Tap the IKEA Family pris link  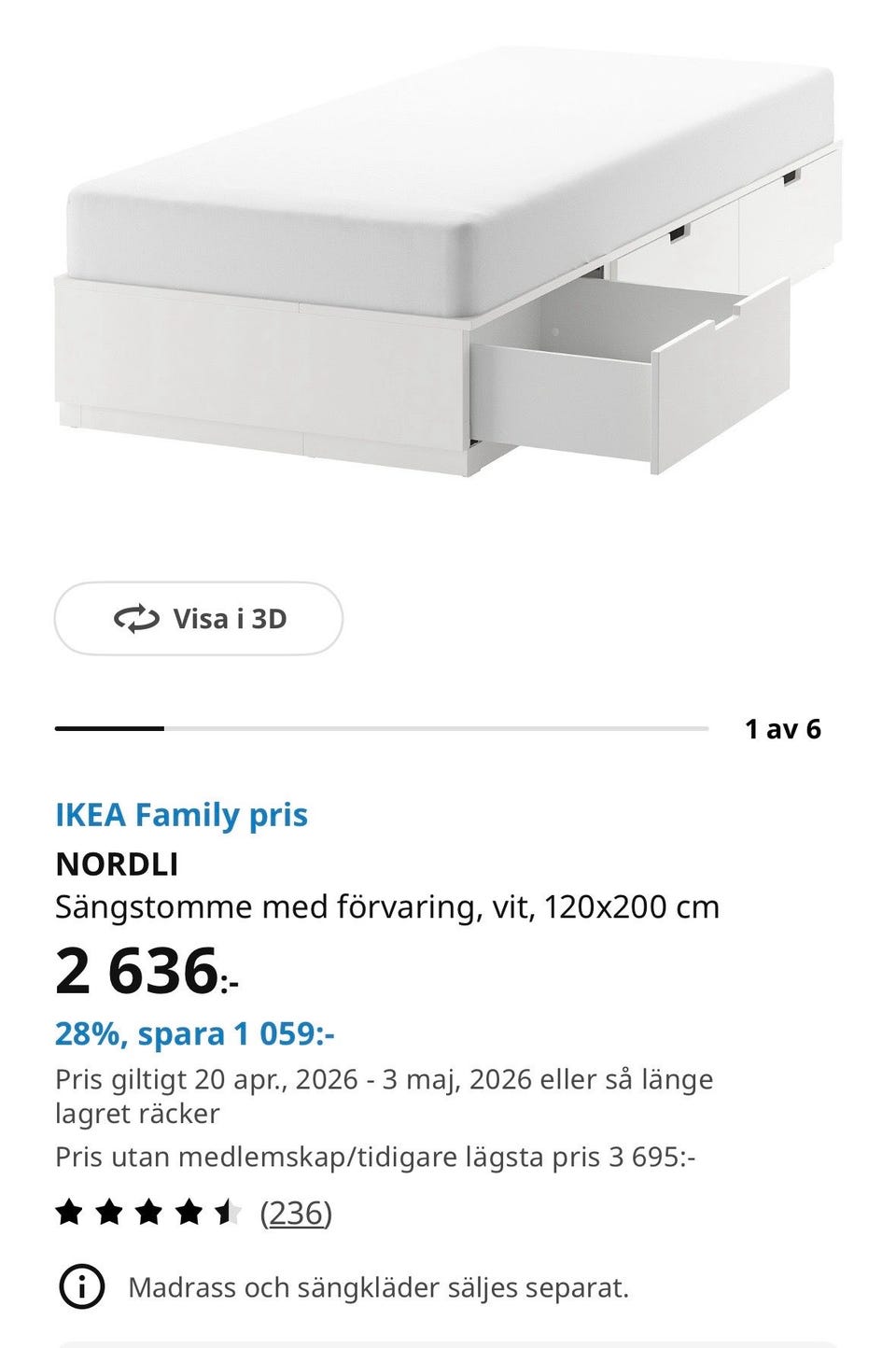pos(181,815)
